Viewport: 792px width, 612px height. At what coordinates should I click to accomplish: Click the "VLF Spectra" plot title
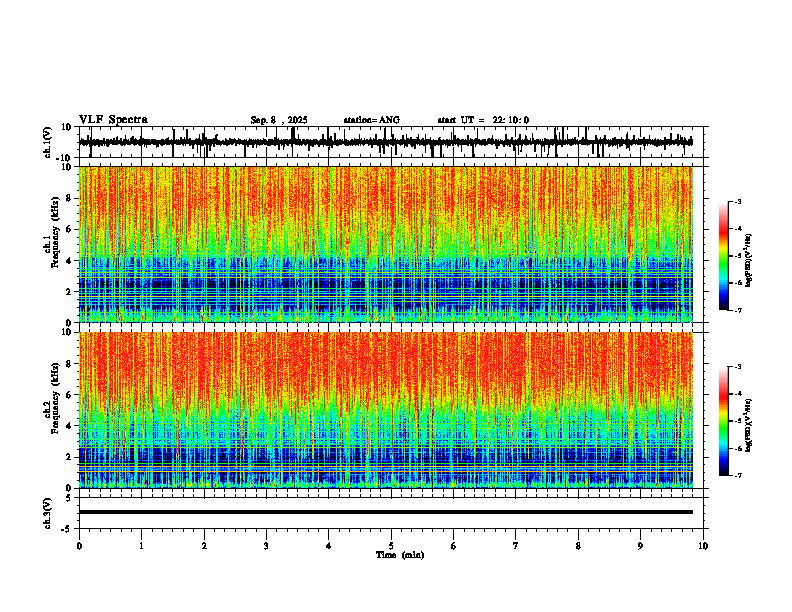pos(113,120)
